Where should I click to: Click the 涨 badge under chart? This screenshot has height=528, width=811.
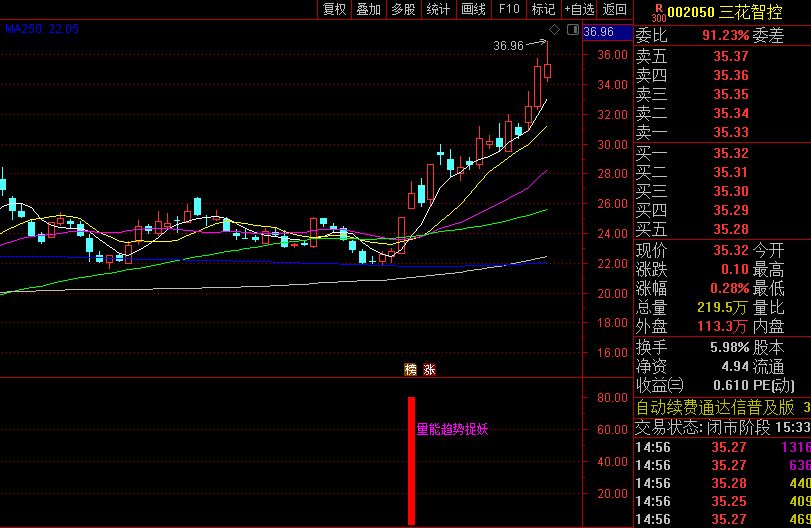click(x=429, y=369)
